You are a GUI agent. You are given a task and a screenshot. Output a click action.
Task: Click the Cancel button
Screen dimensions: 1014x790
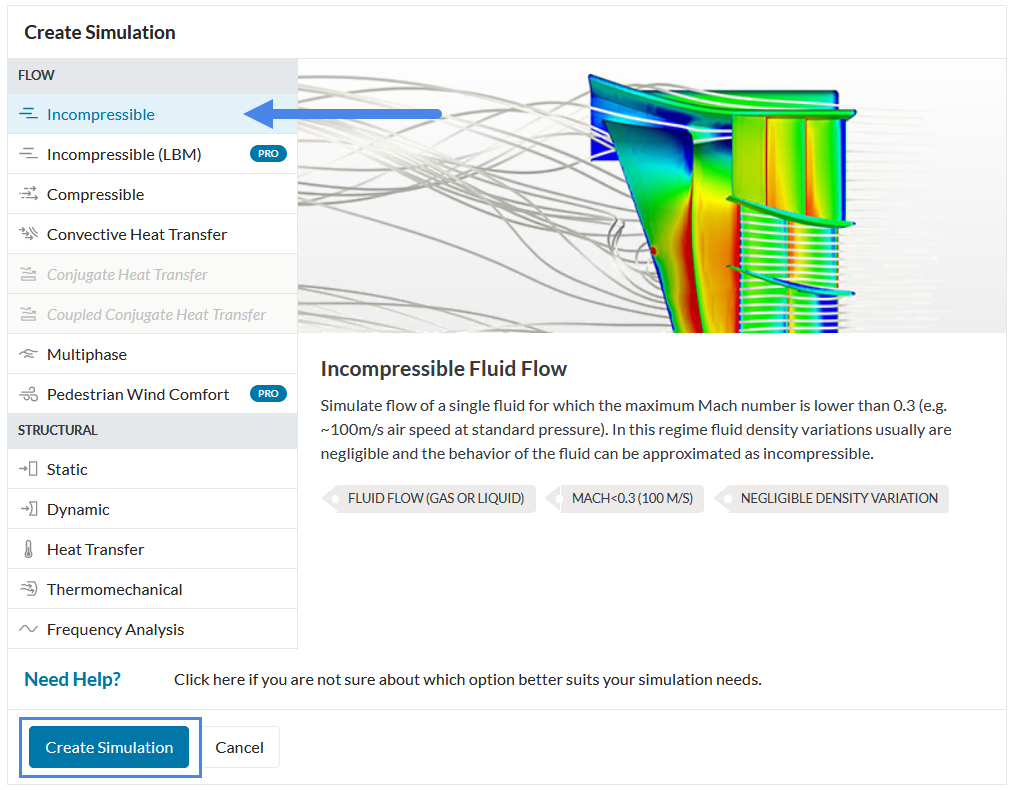240,747
